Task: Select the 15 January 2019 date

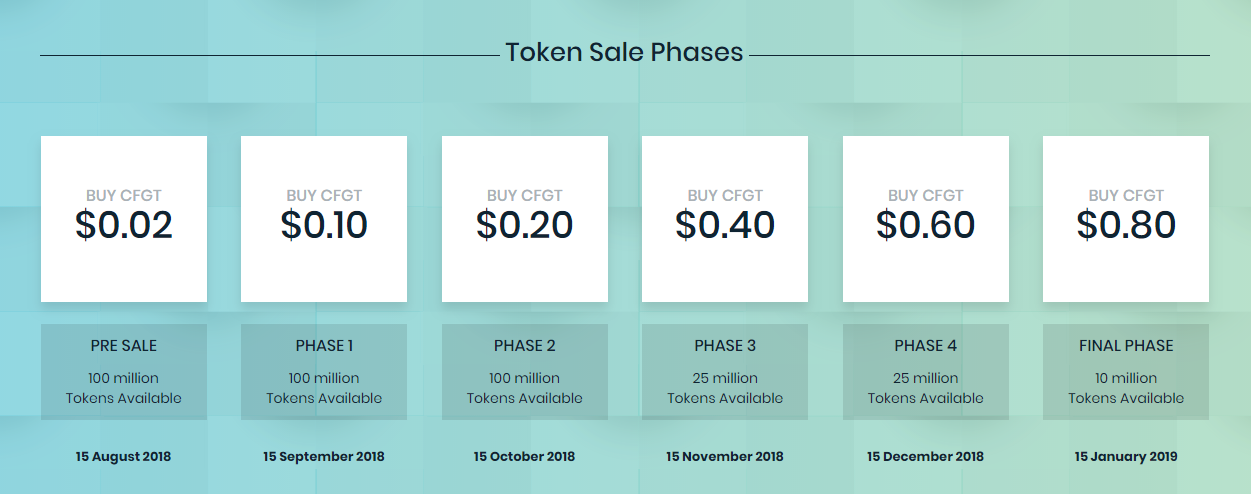Action: pyautogui.click(x=1126, y=457)
